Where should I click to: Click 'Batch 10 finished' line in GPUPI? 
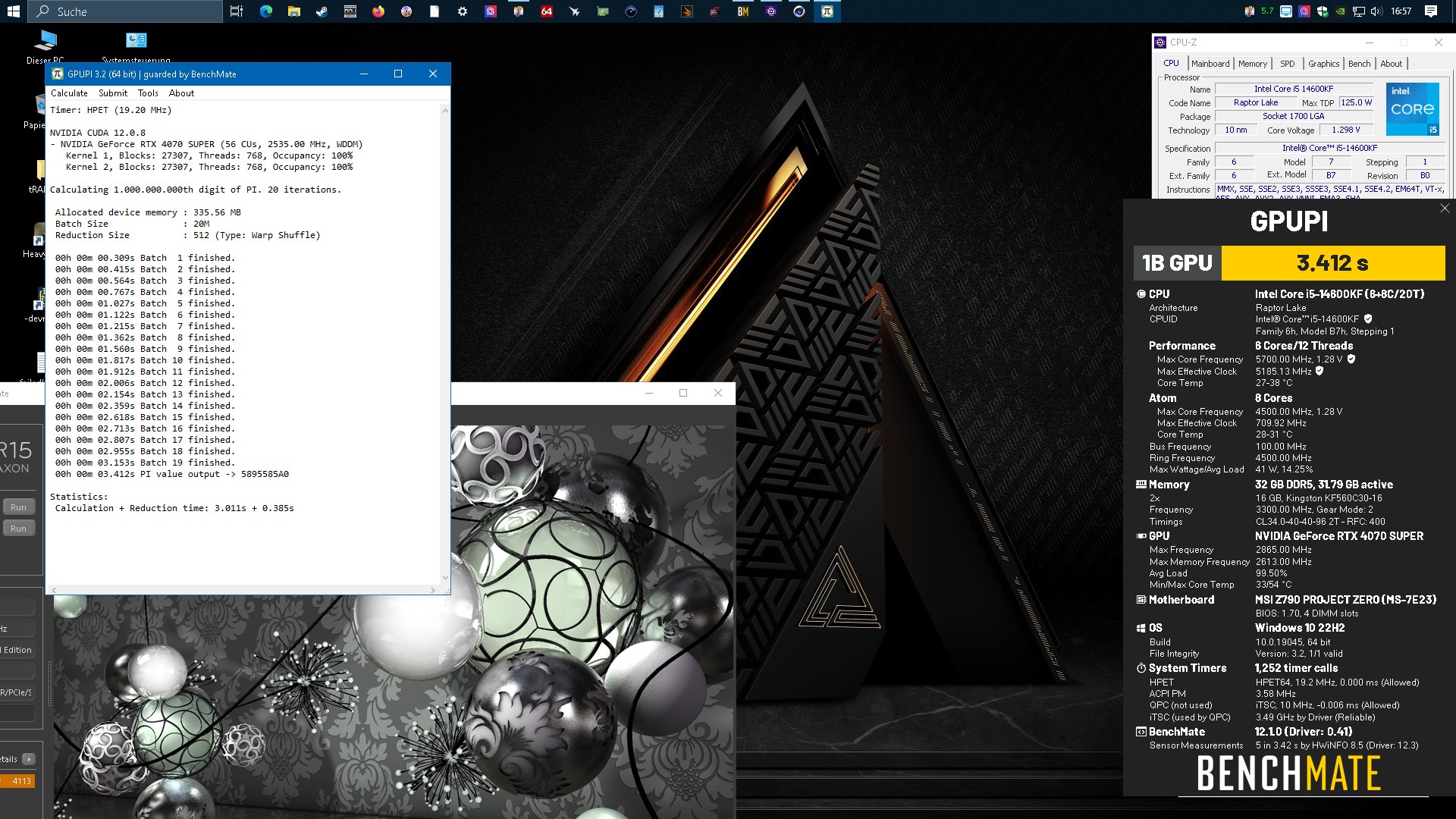coord(145,360)
